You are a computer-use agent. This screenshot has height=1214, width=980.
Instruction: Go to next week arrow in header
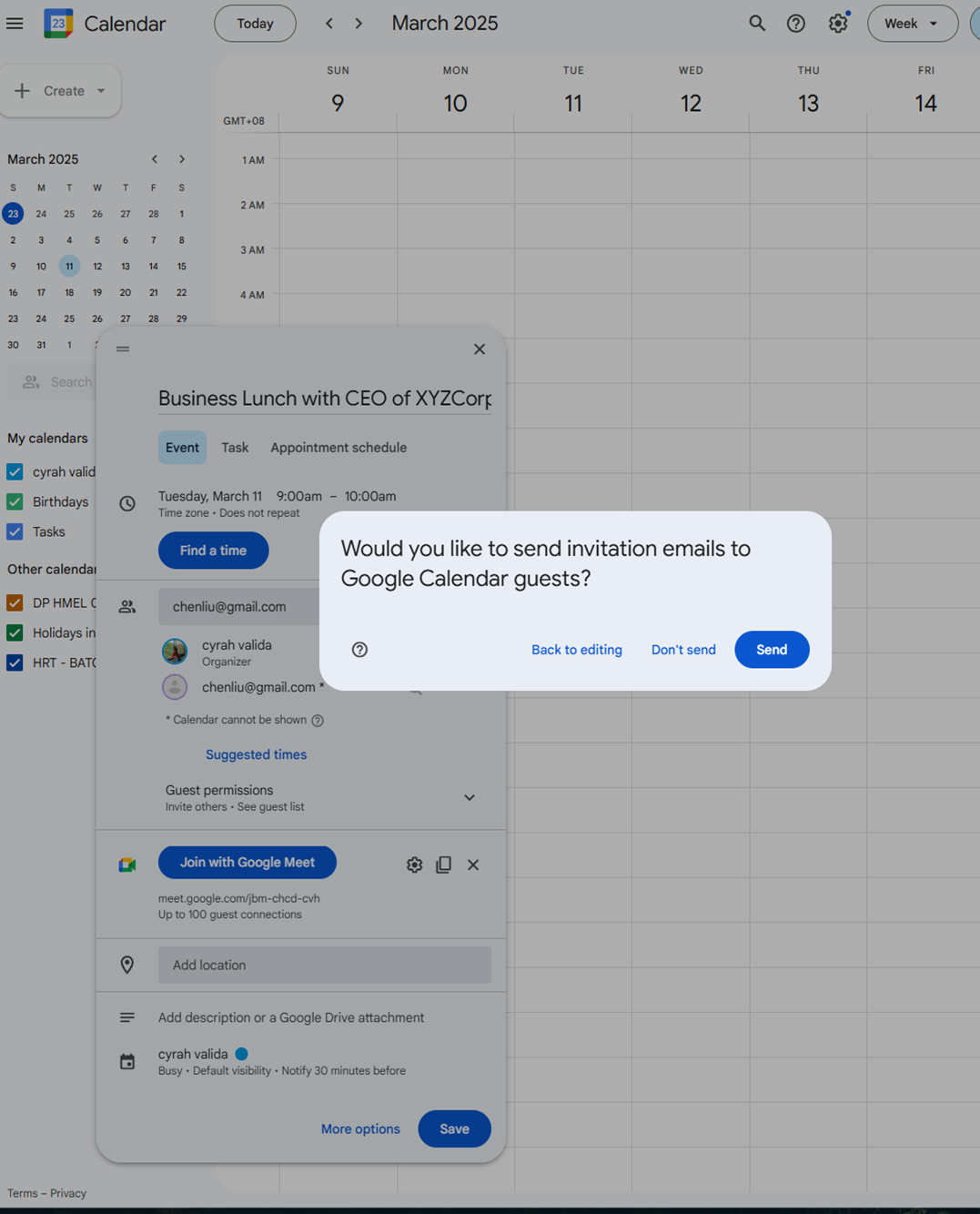tap(359, 24)
